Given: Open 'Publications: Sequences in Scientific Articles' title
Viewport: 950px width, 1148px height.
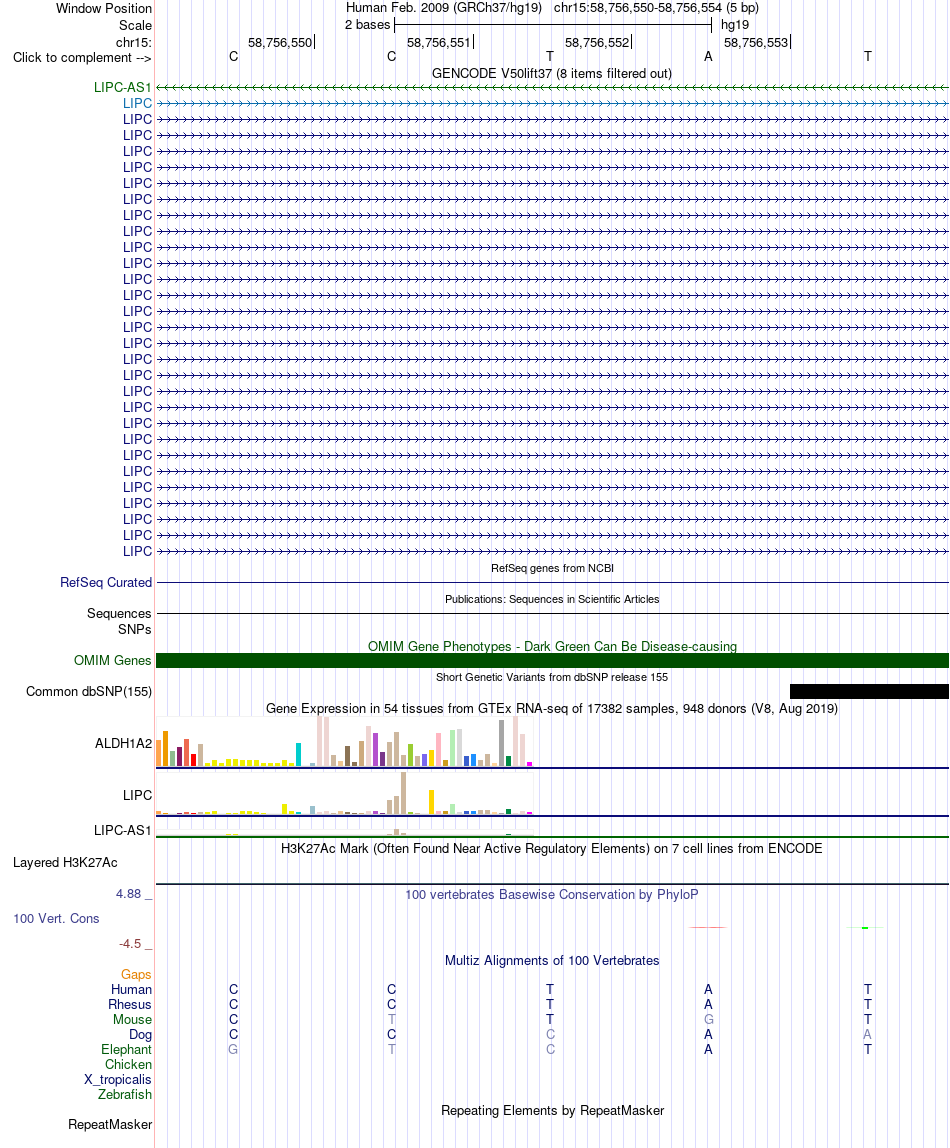Looking at the screenshot, I should 552,599.
